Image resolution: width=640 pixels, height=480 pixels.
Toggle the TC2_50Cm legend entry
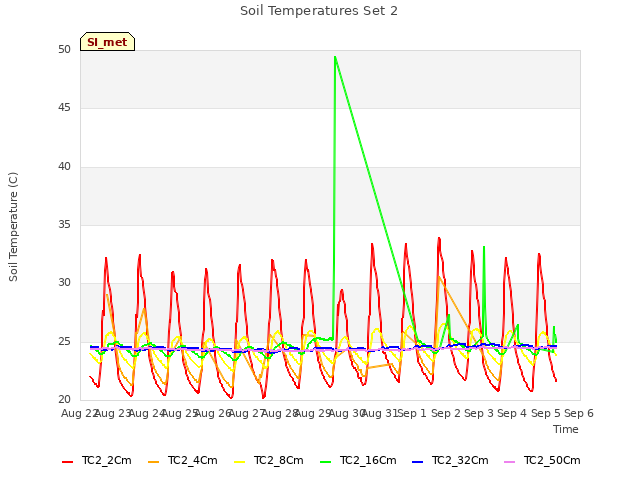[x=542, y=461]
